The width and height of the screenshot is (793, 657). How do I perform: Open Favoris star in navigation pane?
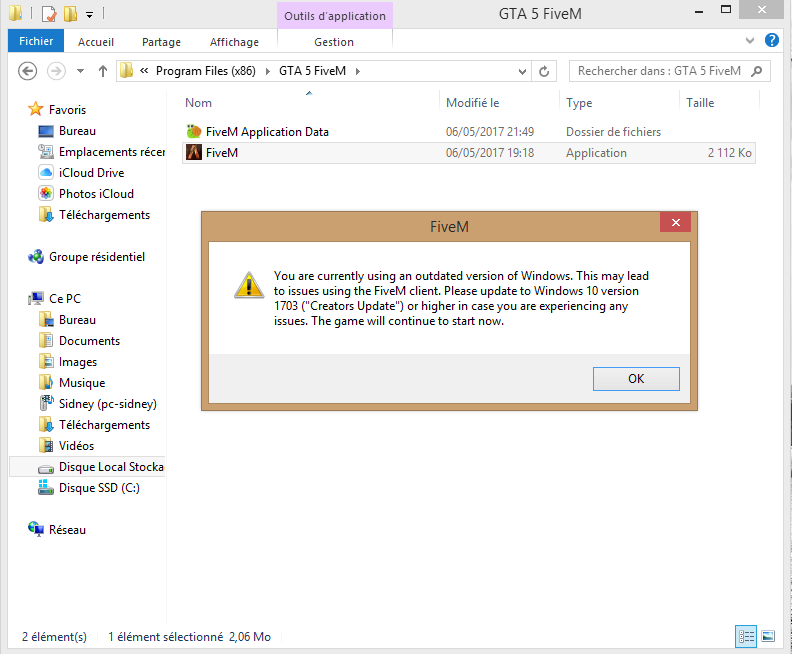35,109
